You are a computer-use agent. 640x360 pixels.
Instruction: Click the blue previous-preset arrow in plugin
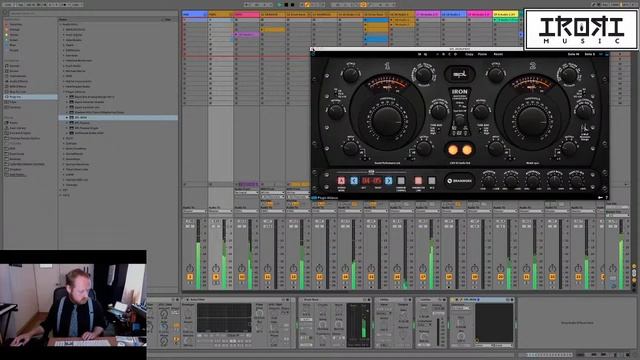pos(354,181)
